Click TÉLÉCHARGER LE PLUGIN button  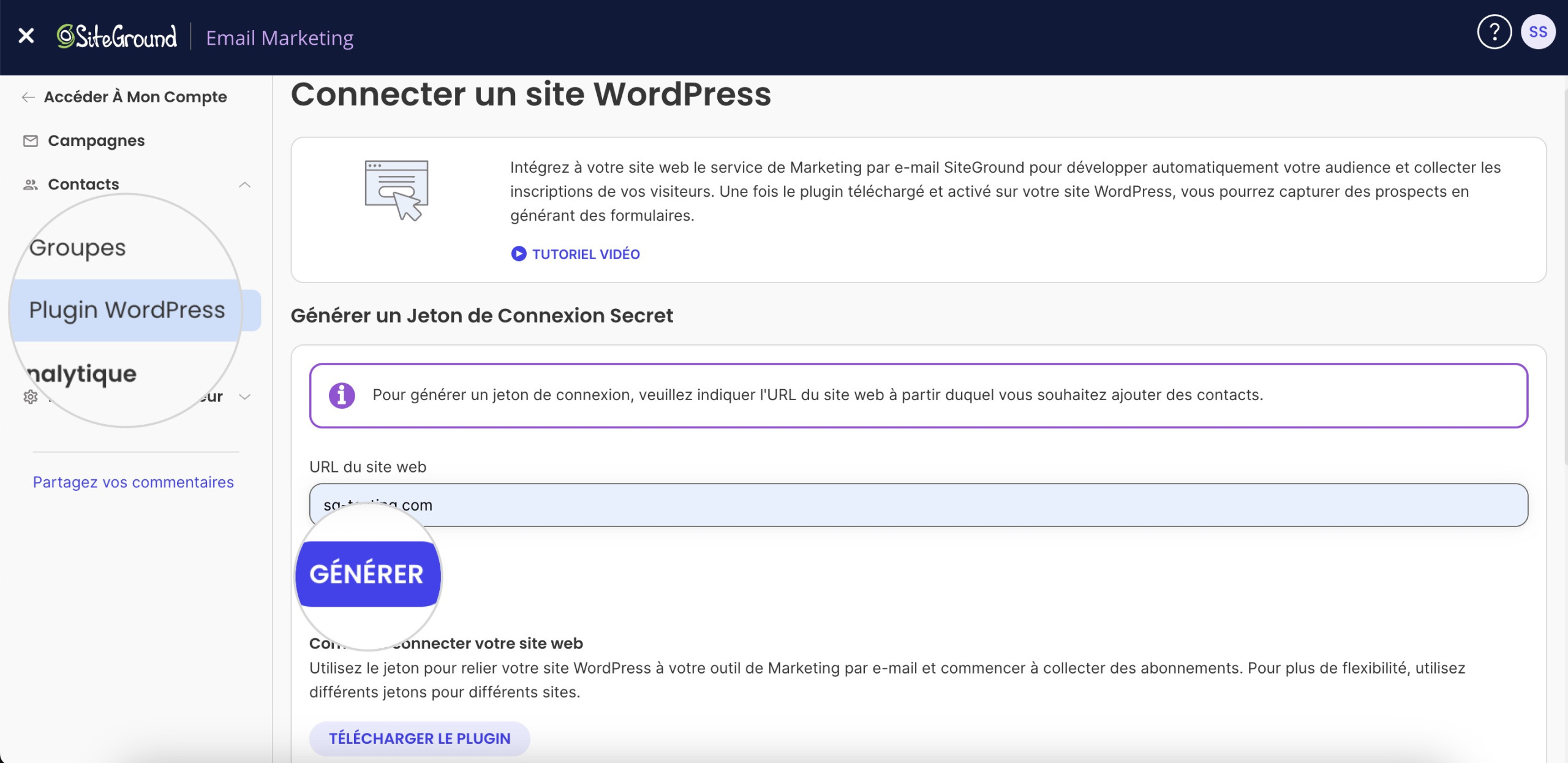point(420,738)
